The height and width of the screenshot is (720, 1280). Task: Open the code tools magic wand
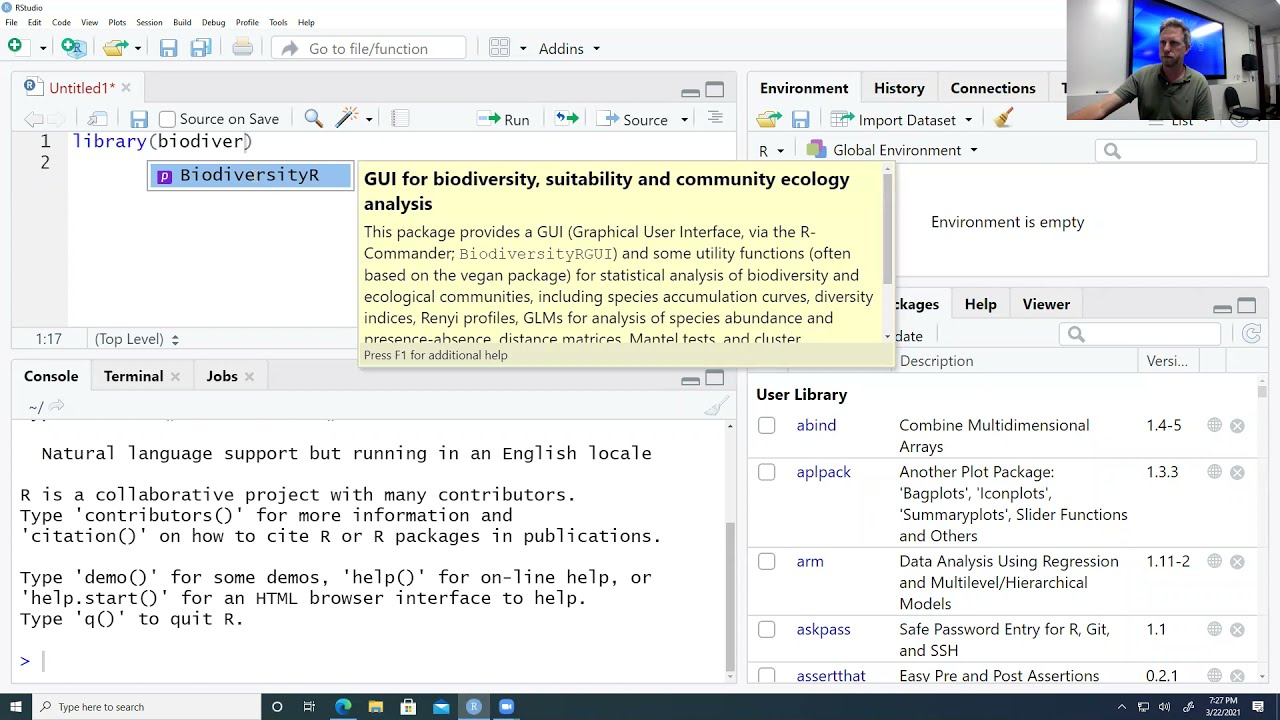tap(346, 119)
